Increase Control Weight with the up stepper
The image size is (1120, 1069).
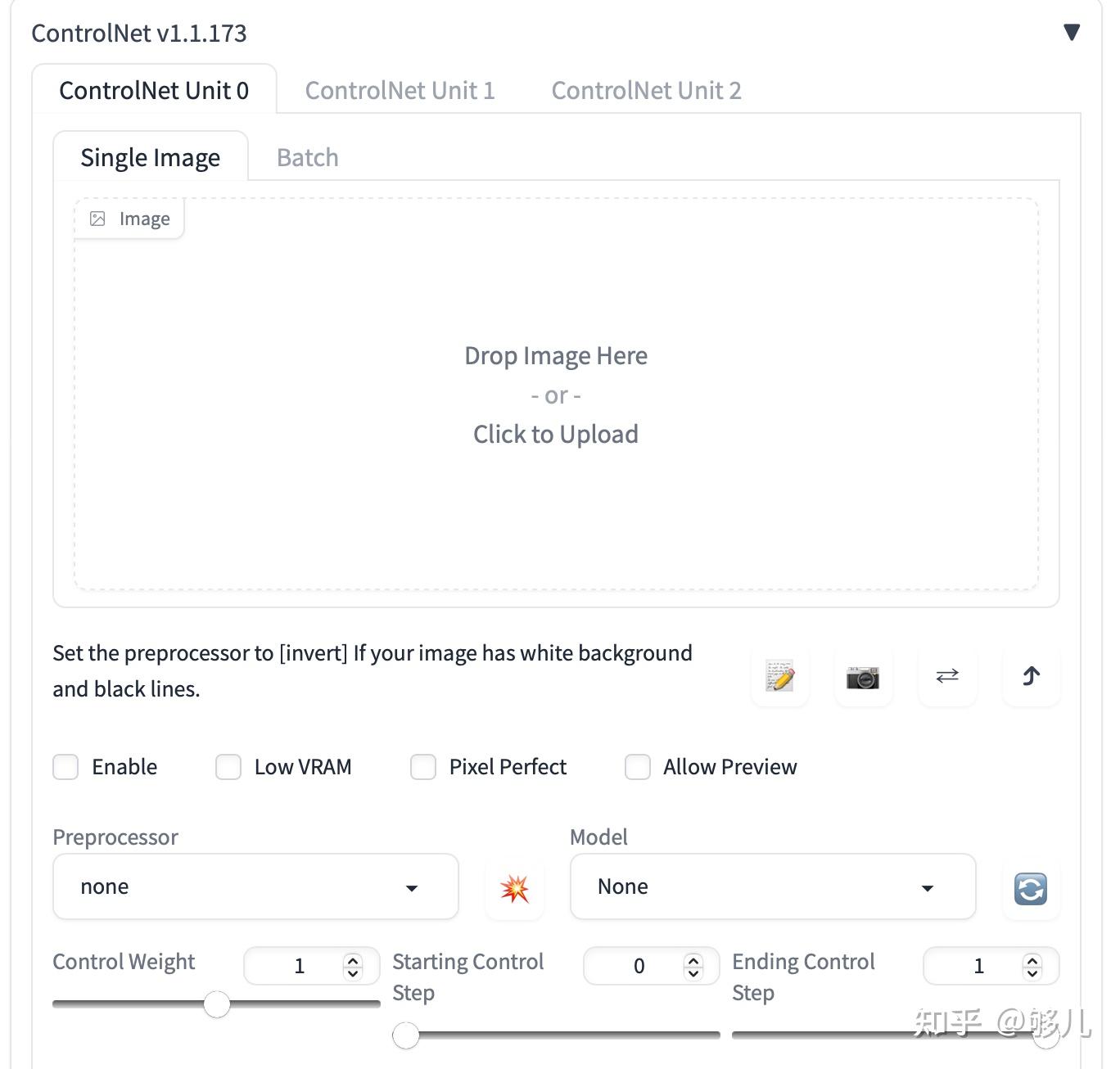click(353, 958)
